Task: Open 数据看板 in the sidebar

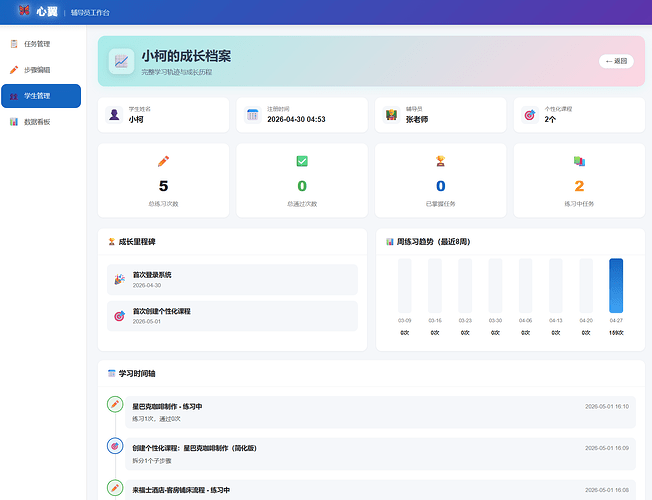Action: (x=41, y=122)
